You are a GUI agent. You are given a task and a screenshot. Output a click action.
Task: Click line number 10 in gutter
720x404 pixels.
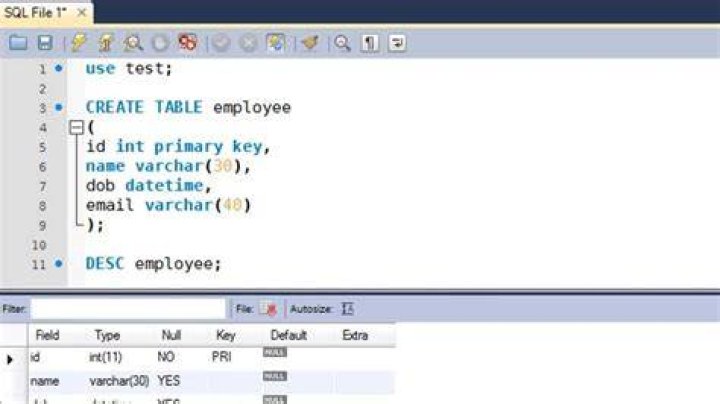tap(39, 245)
